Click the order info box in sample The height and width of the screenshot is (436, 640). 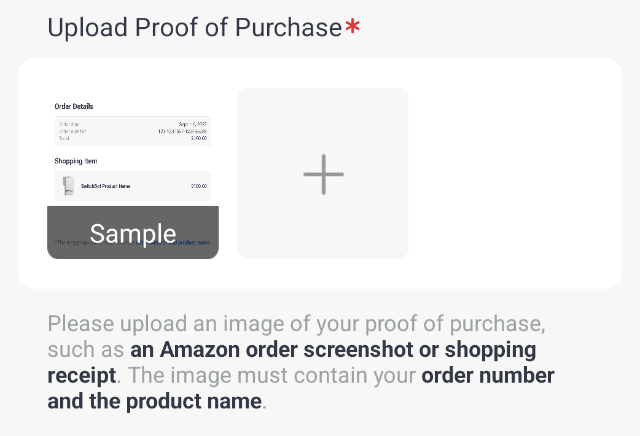133,131
